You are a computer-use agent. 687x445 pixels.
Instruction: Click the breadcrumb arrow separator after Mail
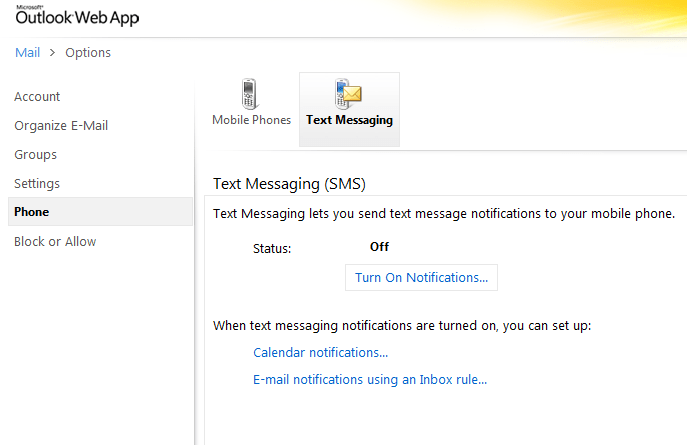pos(52,52)
